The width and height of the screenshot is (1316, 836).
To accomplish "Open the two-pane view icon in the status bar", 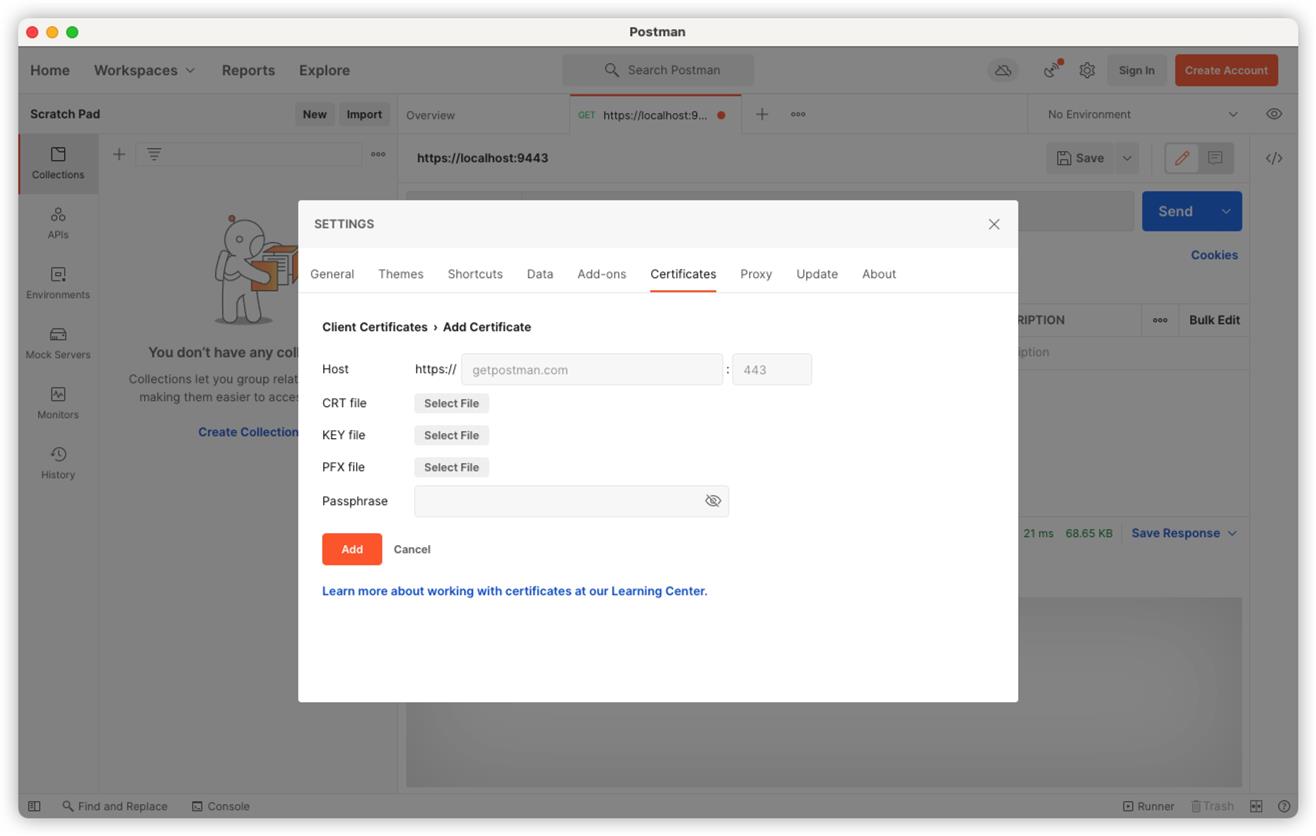I will point(1256,806).
